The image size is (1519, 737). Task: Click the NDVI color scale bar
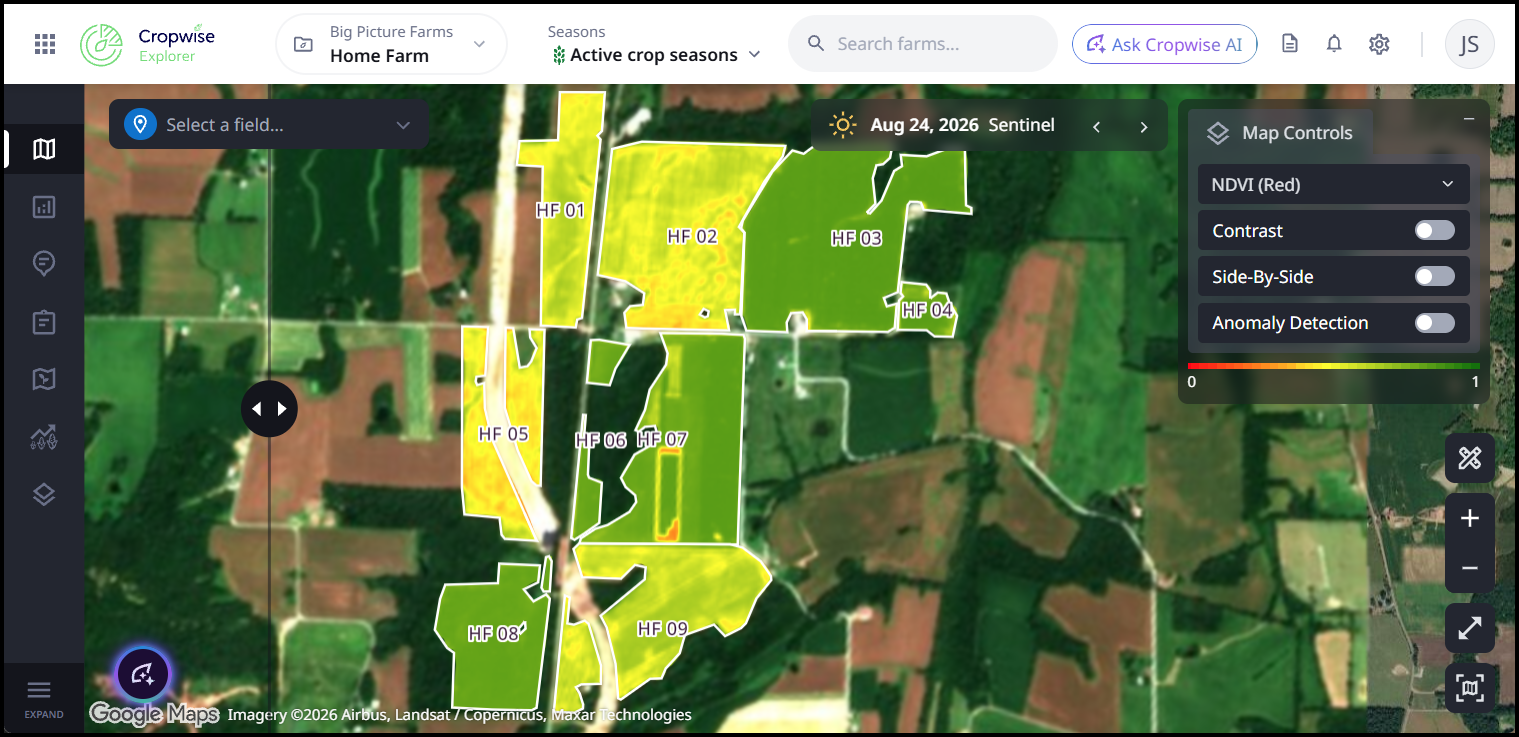click(x=1334, y=366)
